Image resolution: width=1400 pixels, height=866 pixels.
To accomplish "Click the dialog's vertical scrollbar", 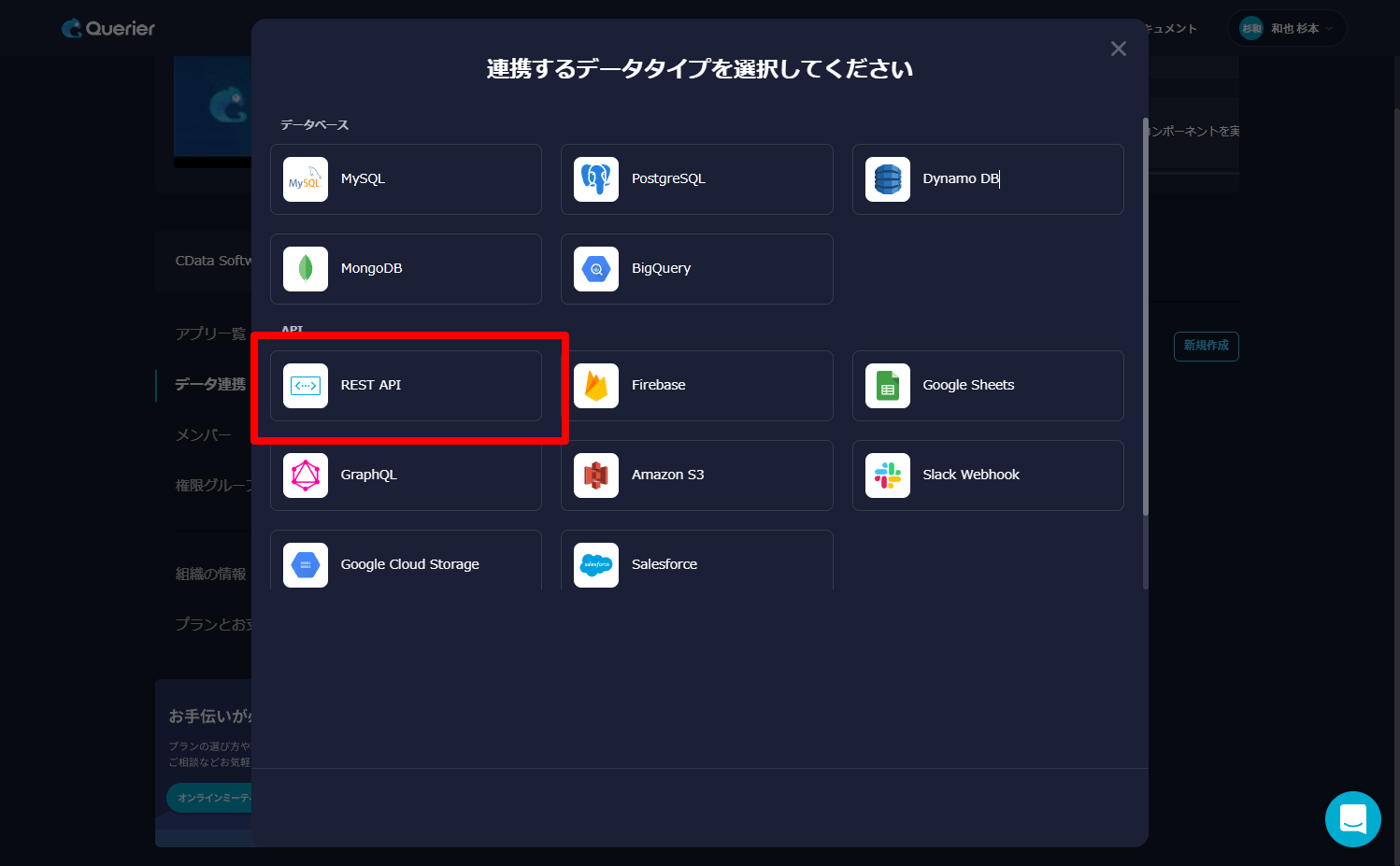I will 1146,317.
